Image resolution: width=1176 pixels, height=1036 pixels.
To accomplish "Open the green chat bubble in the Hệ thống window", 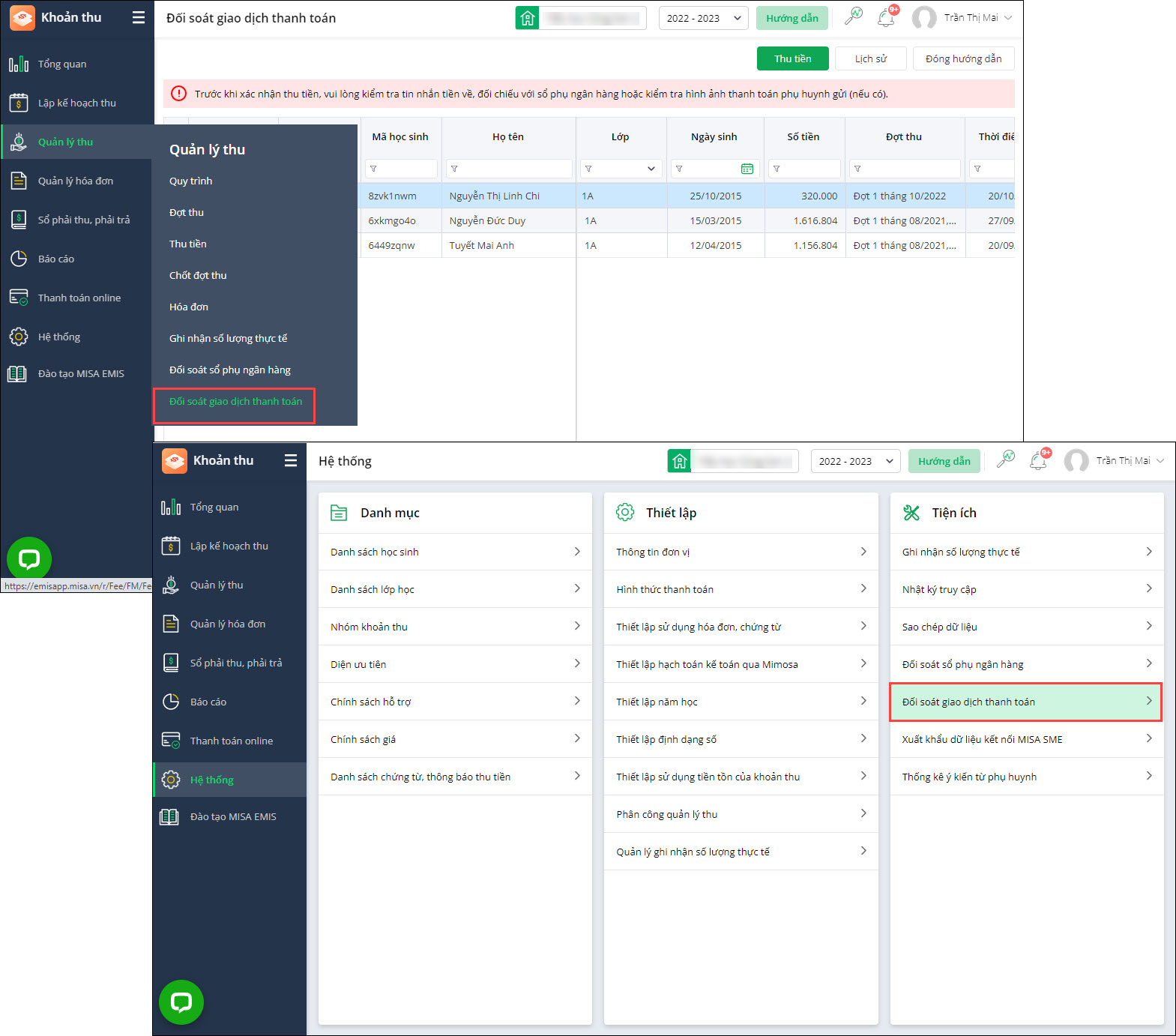I will (x=181, y=1002).
